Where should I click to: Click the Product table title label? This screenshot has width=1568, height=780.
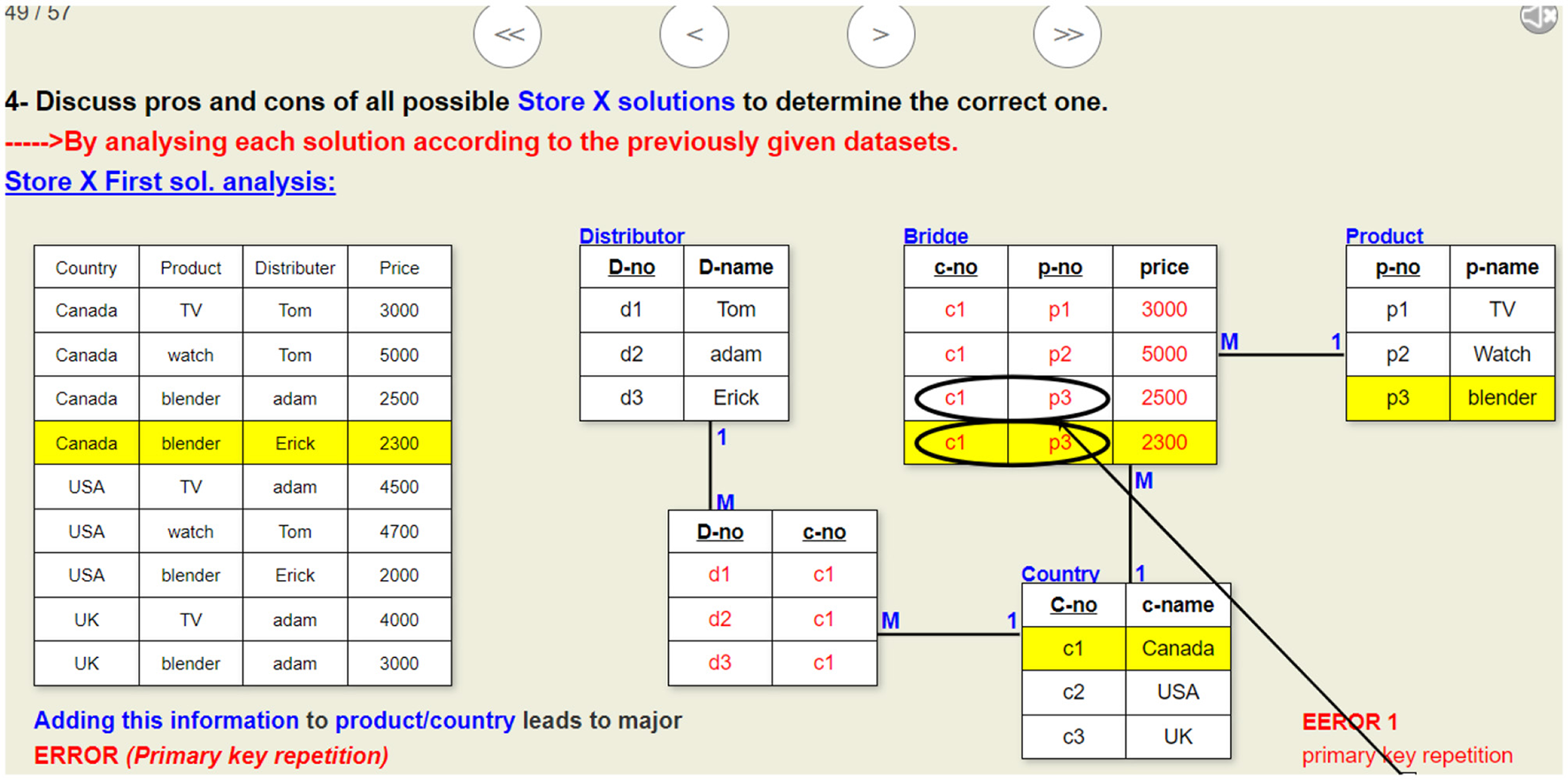click(x=1384, y=236)
